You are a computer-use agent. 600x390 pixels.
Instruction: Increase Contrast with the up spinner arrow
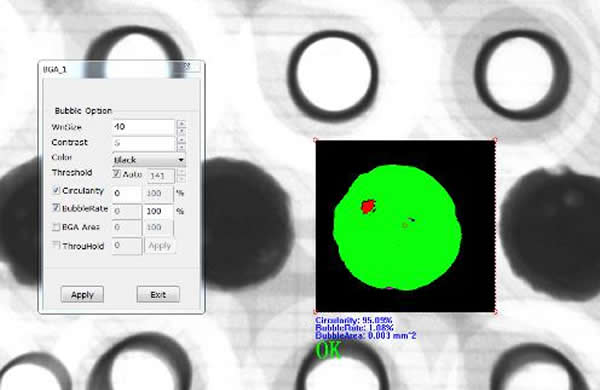[181, 140]
